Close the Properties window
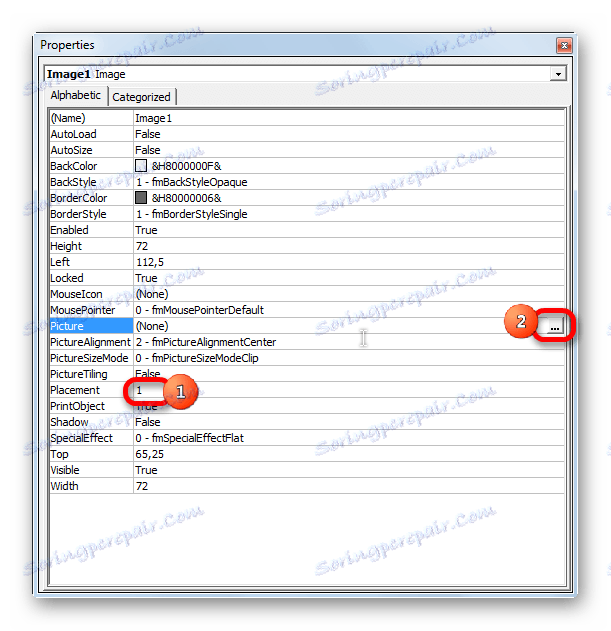 pos(564,45)
